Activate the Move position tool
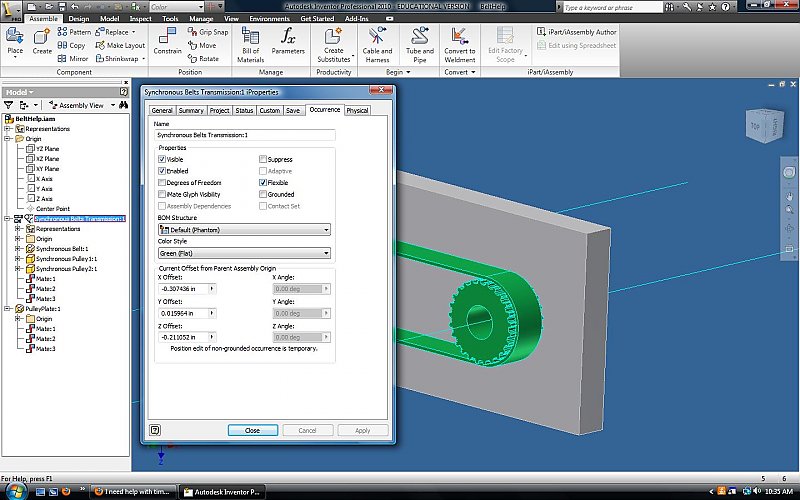This screenshot has width=800, height=500. pos(202,45)
